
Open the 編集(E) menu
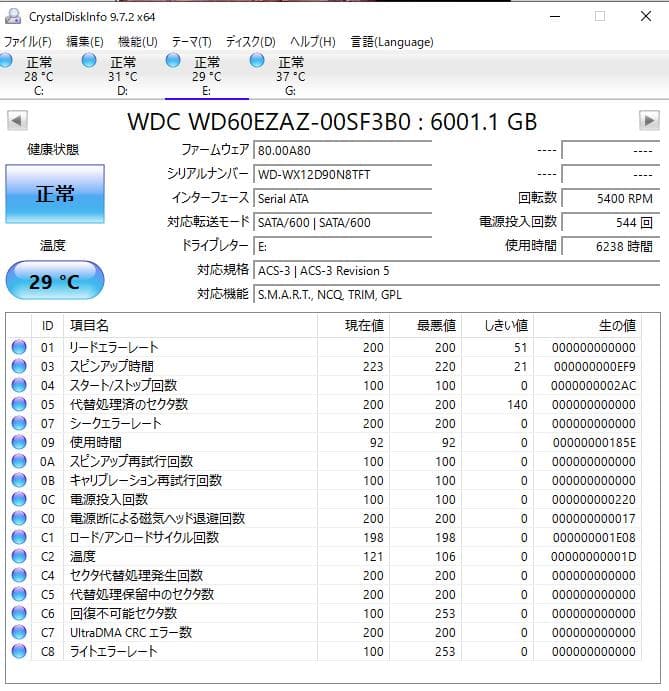[x=85, y=42]
